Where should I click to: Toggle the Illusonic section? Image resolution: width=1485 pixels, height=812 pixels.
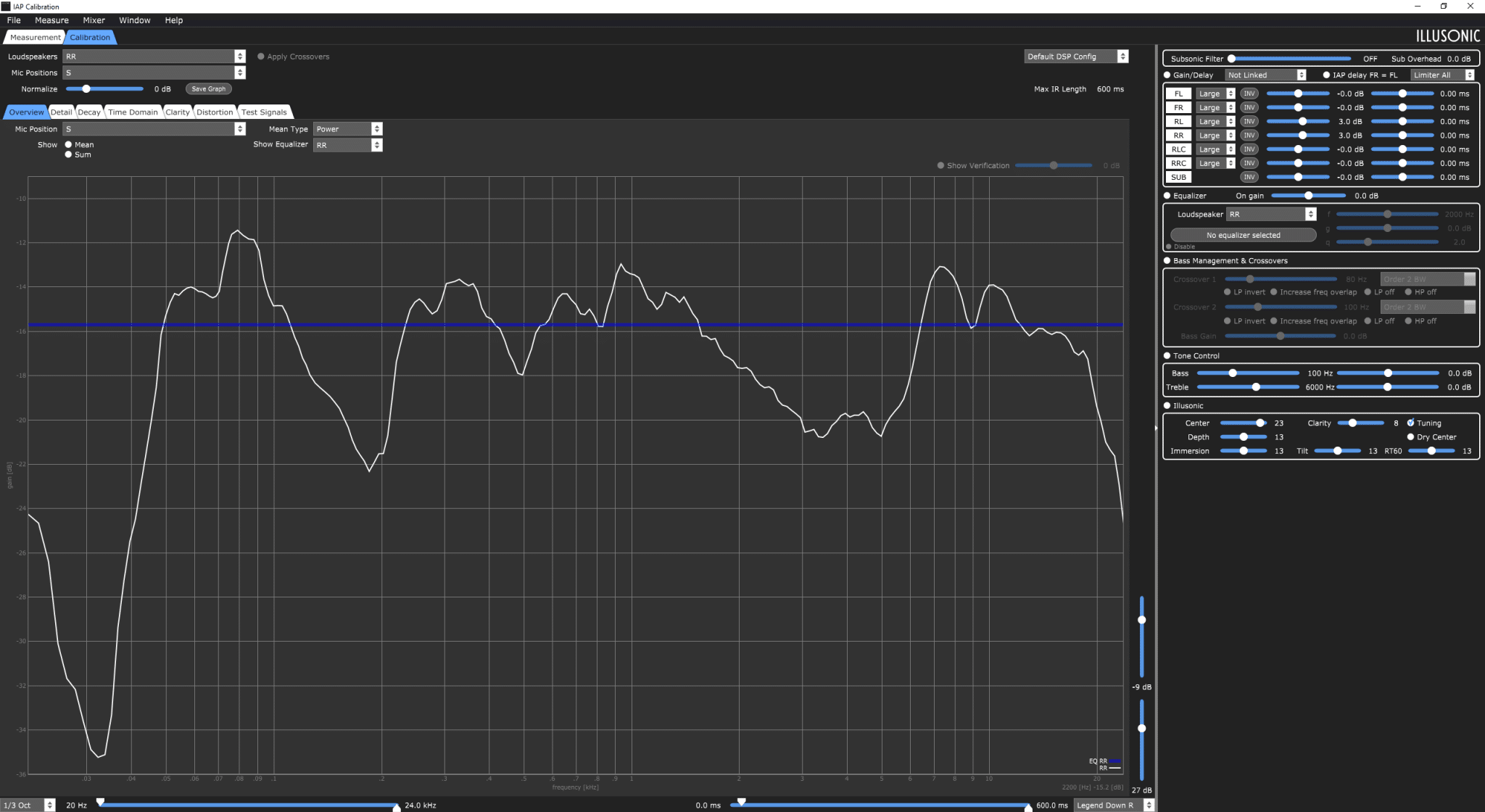1167,405
